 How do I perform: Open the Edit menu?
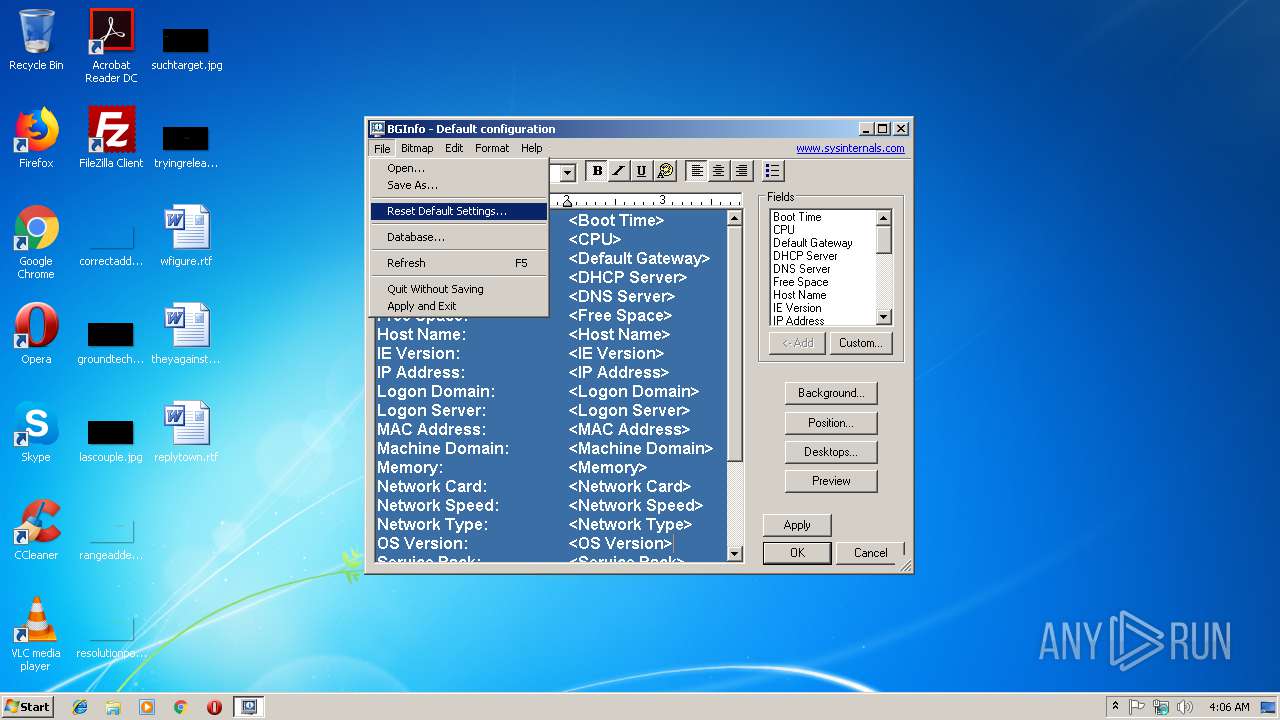[454, 148]
